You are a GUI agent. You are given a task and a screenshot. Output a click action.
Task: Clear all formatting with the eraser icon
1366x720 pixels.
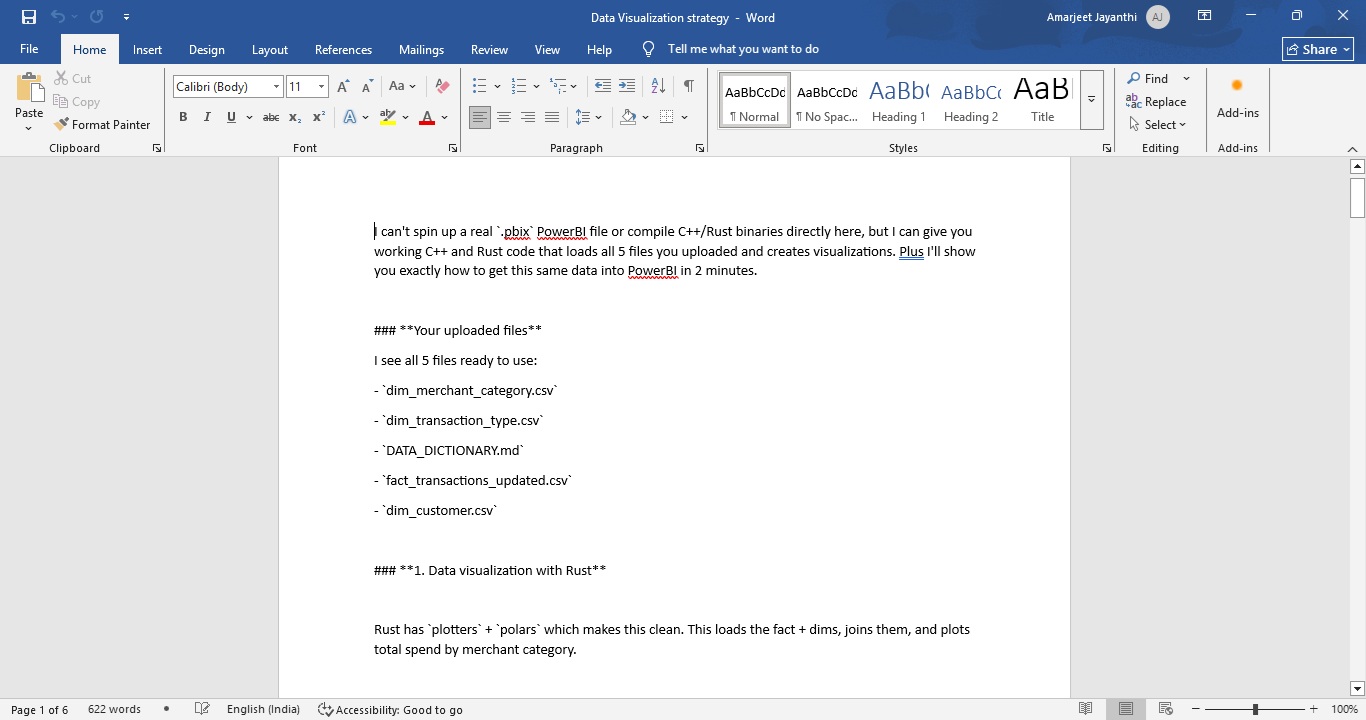(442, 87)
